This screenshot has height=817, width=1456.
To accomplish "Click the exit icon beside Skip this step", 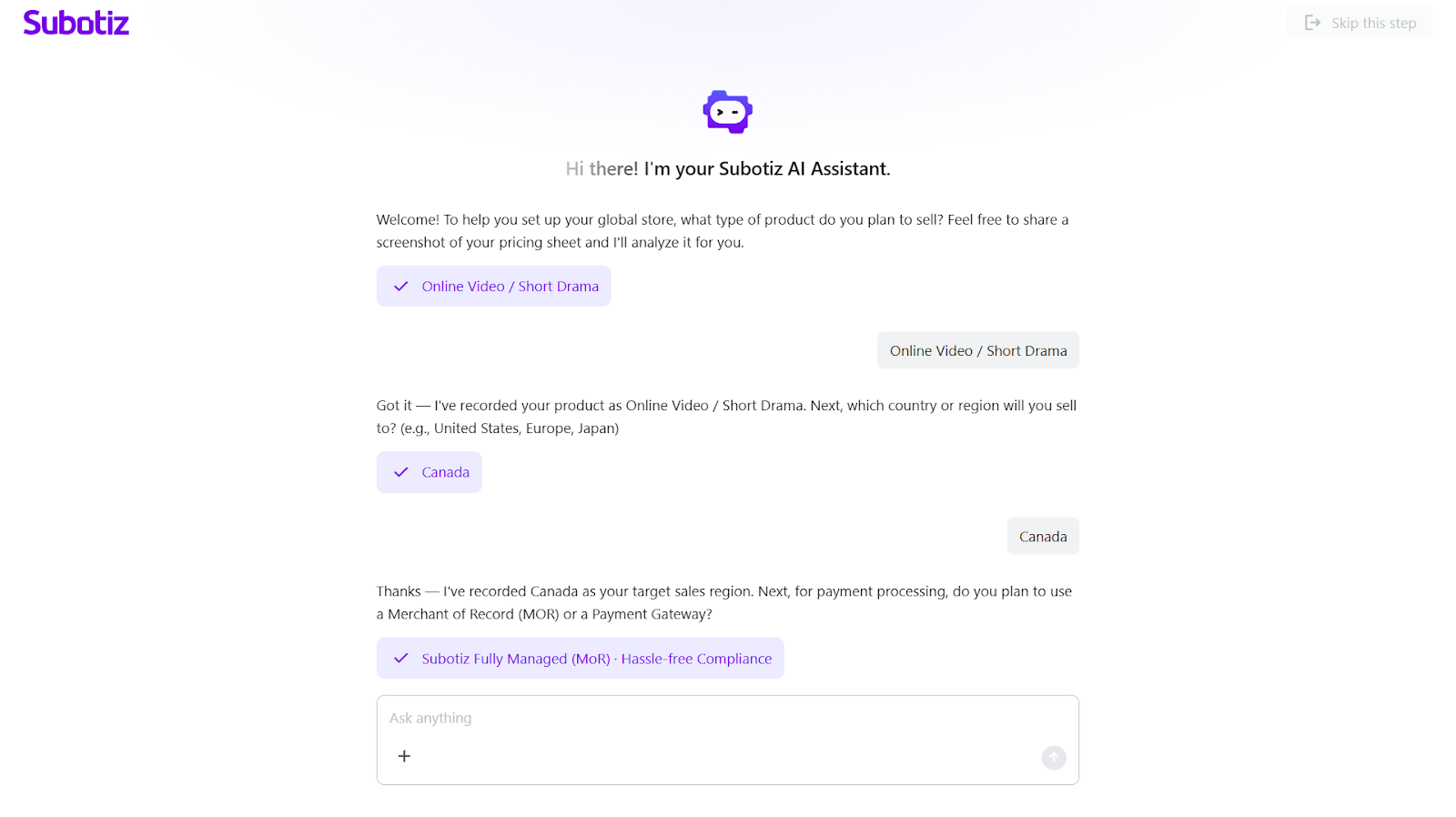I will tap(1312, 23).
